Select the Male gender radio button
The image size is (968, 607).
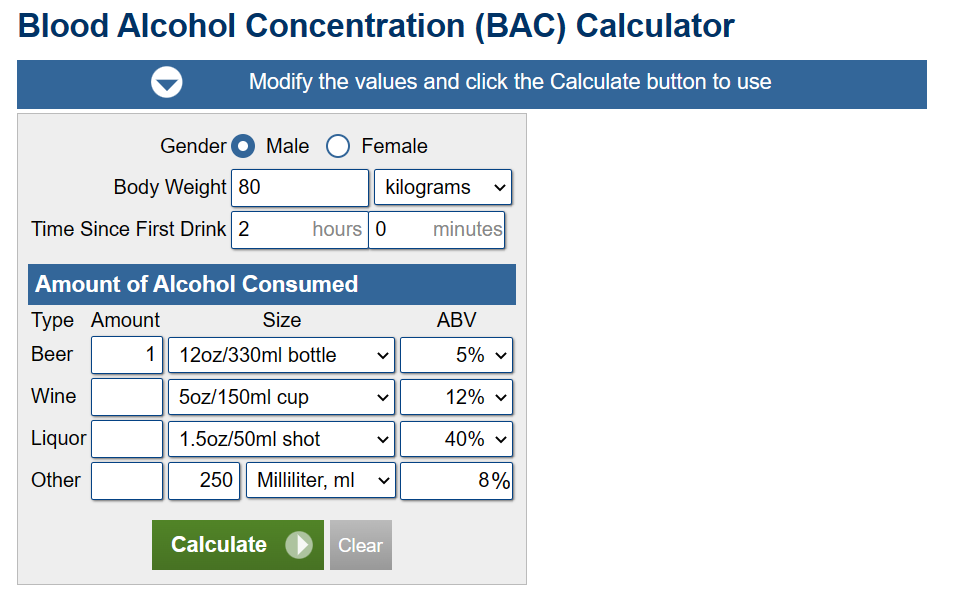tap(243, 147)
